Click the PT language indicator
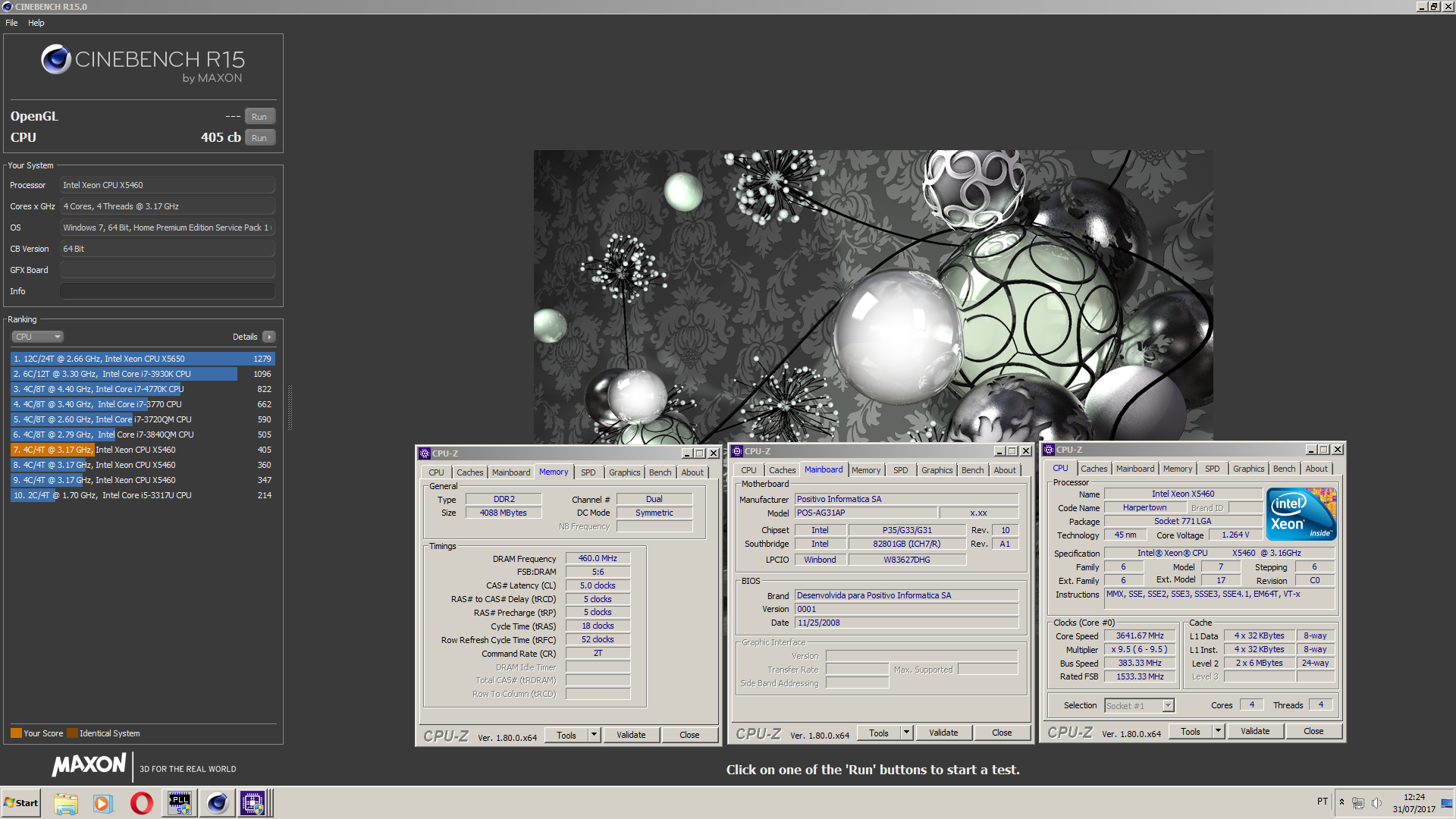1456x819 pixels. 1323,802
